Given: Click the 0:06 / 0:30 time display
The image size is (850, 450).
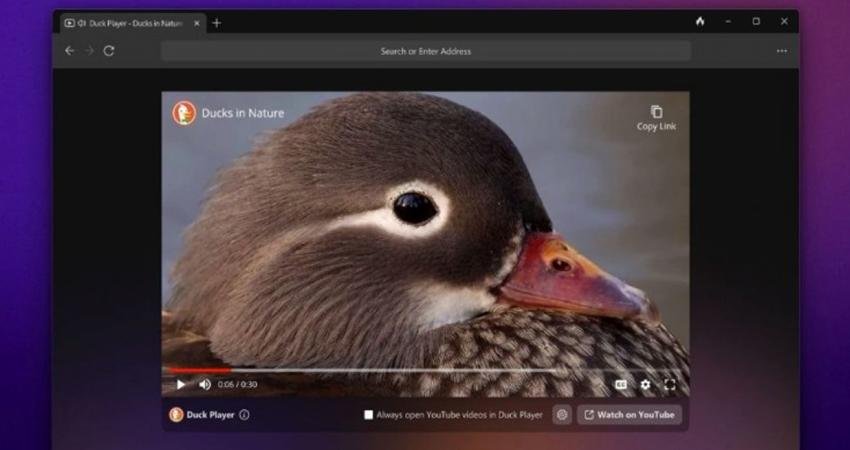Looking at the screenshot, I should (237, 384).
